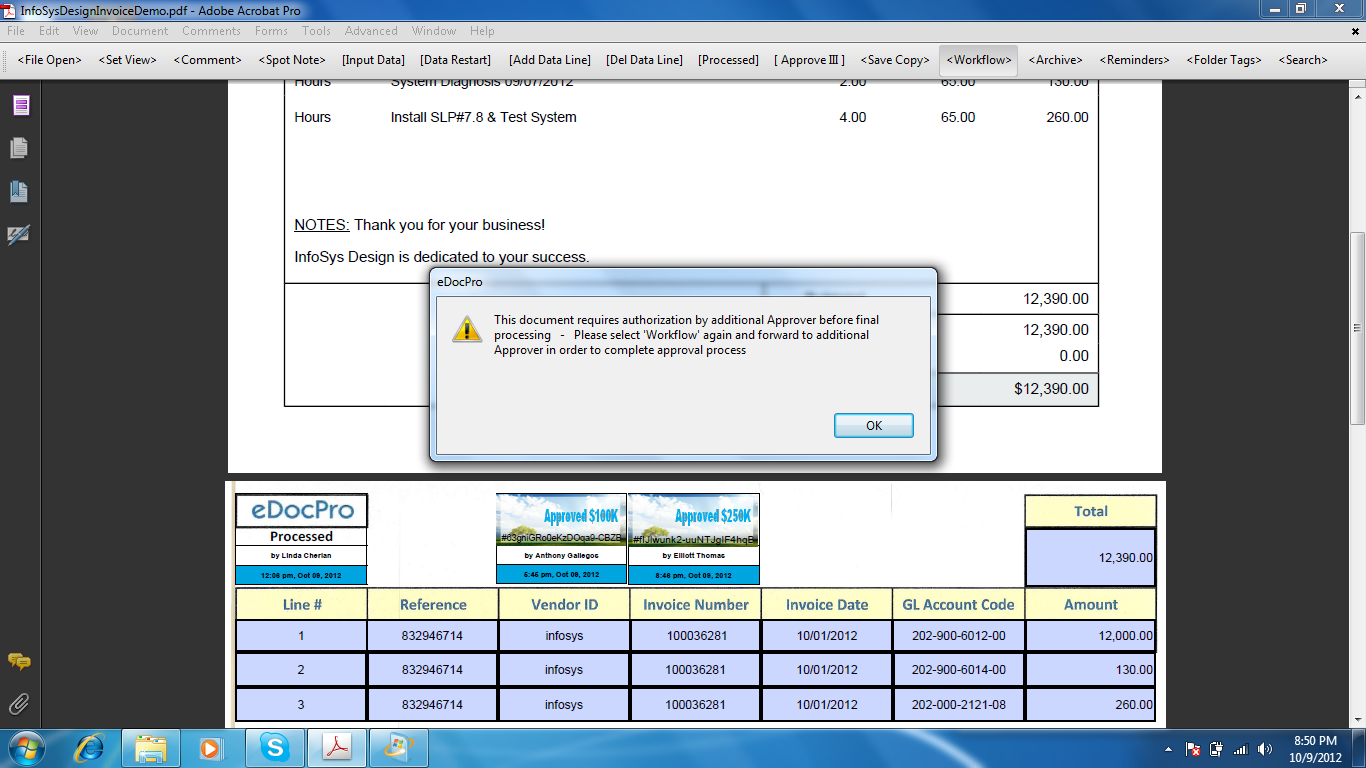Click the eDocPro Processed stamp
The image size is (1366, 768).
tap(301, 538)
